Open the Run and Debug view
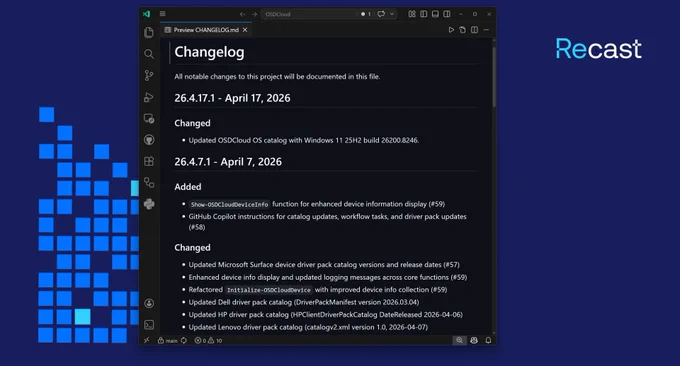The width and height of the screenshot is (680, 366). tap(149, 97)
